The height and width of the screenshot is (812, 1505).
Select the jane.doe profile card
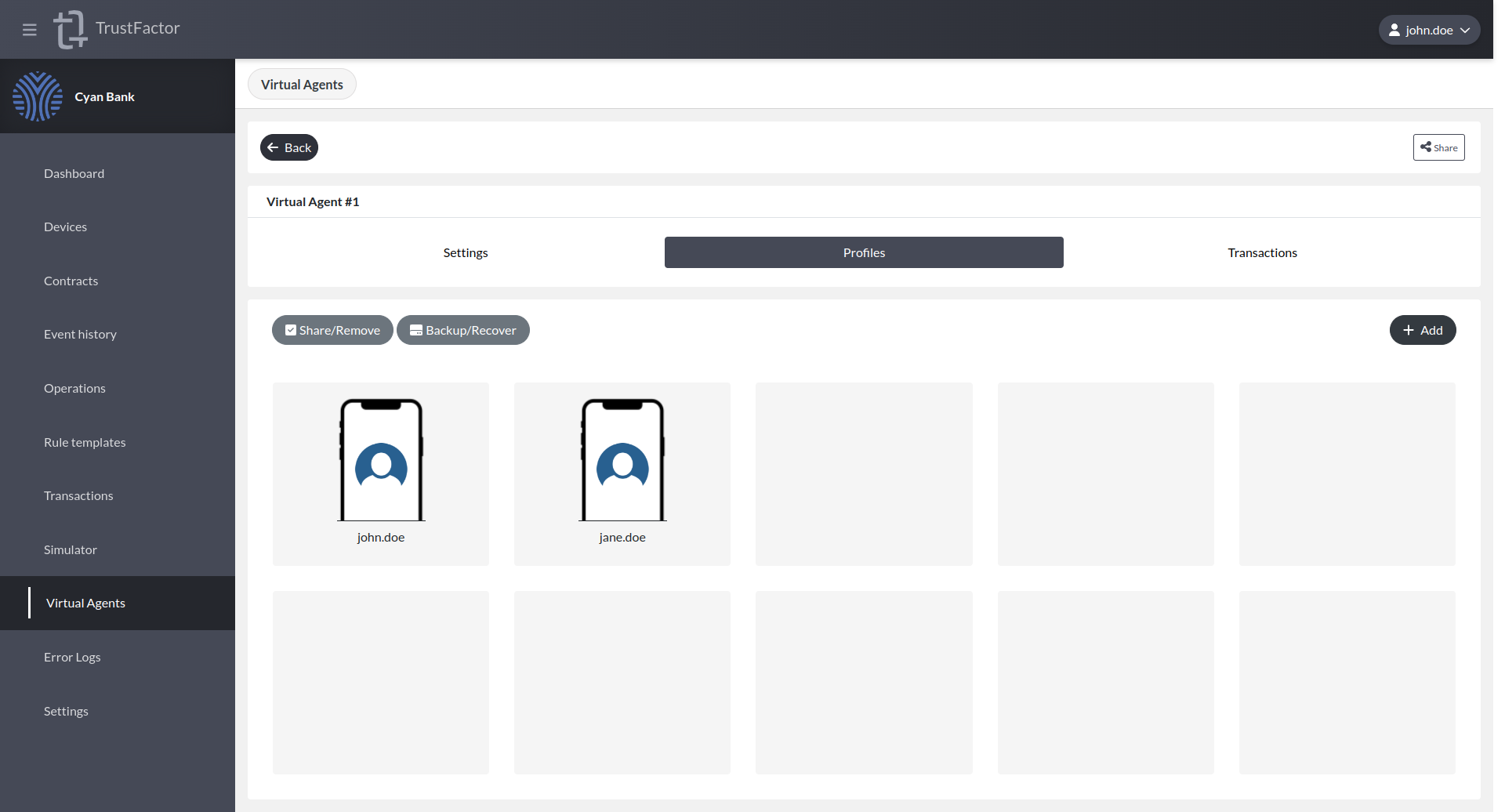click(x=622, y=473)
